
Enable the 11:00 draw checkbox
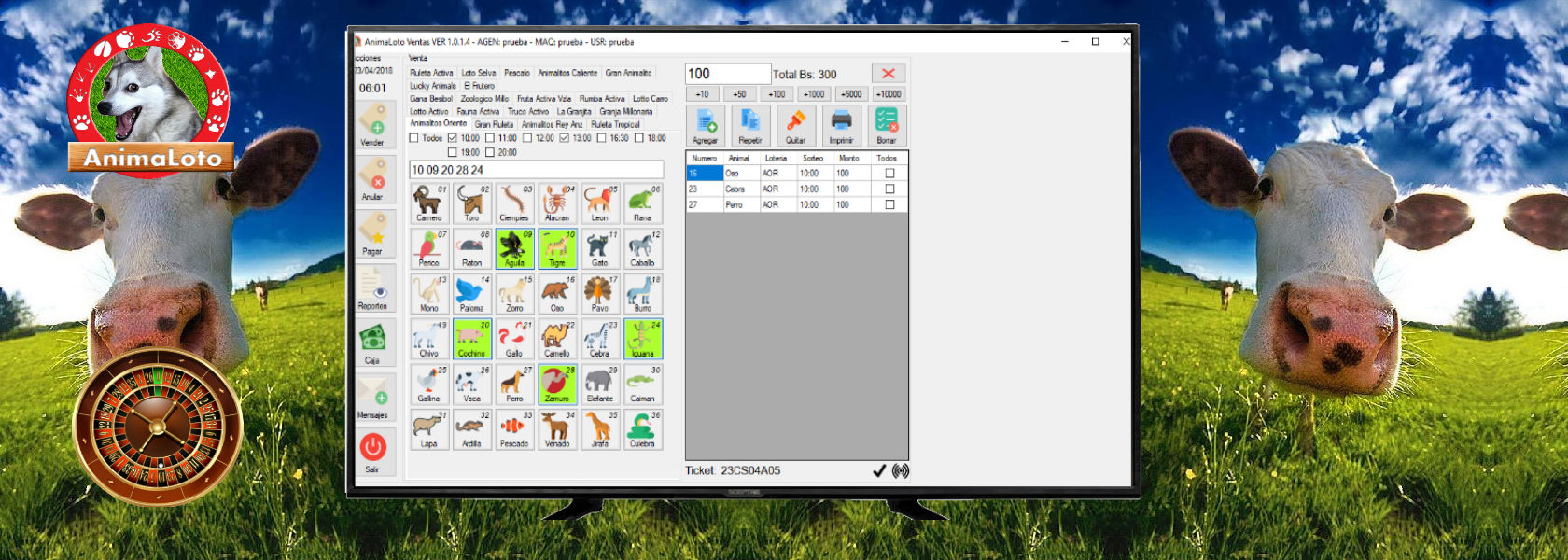pos(490,138)
